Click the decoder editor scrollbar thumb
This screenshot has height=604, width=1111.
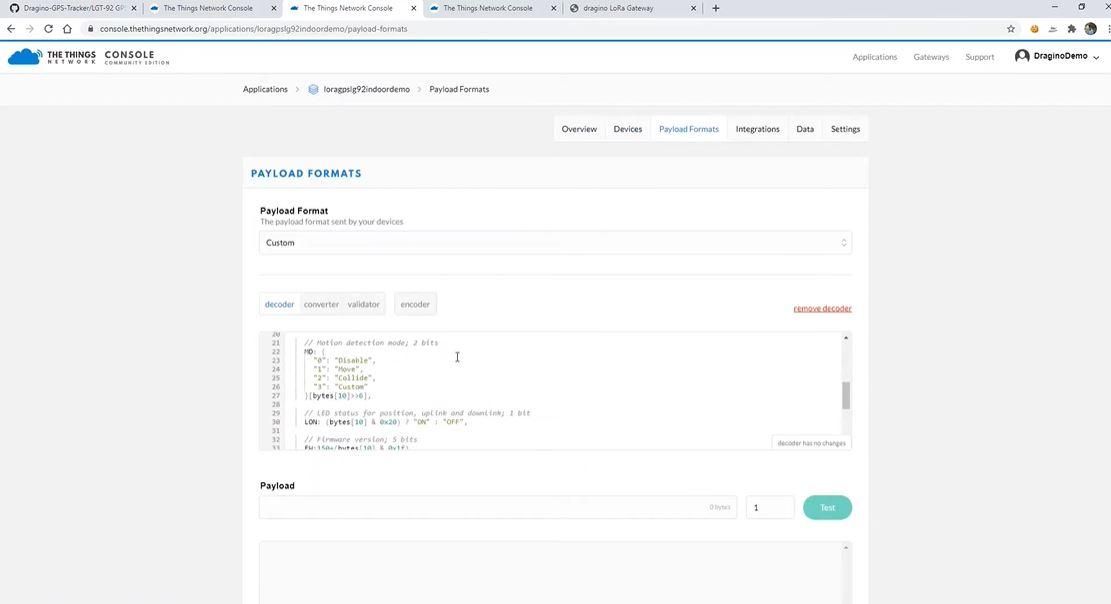(x=846, y=396)
